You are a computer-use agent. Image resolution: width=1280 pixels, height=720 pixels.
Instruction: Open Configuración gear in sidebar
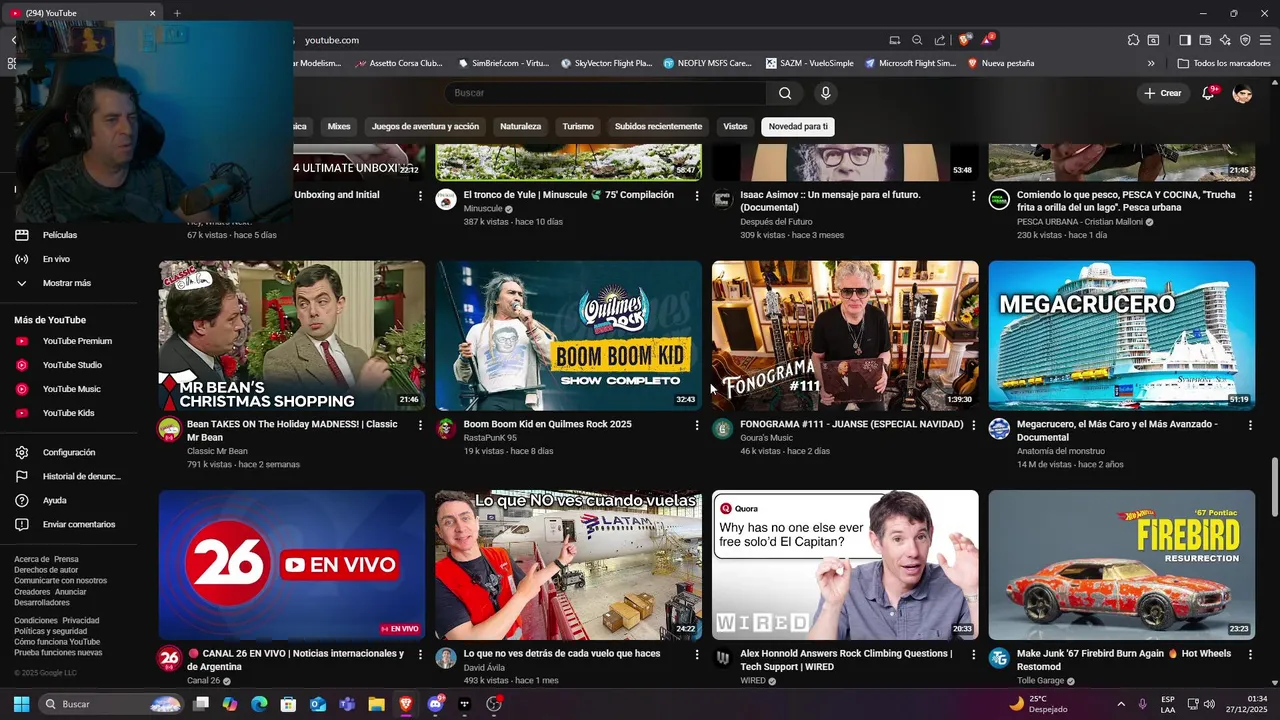point(69,452)
